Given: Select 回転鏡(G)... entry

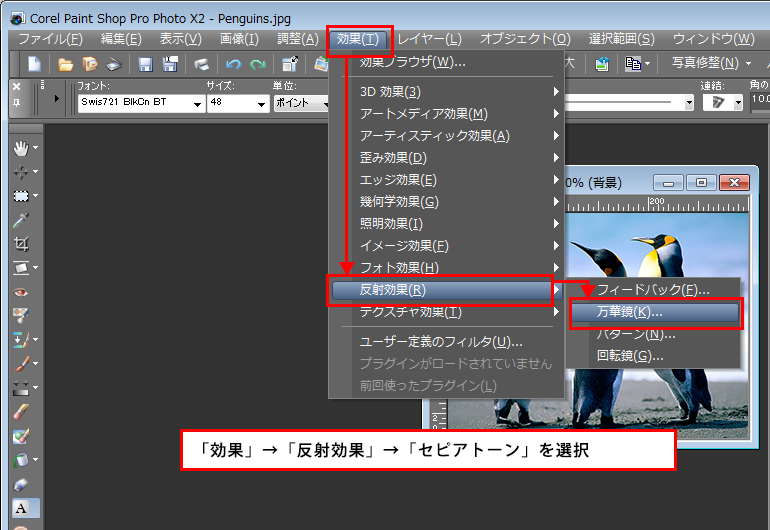Looking at the screenshot, I should [654, 356].
